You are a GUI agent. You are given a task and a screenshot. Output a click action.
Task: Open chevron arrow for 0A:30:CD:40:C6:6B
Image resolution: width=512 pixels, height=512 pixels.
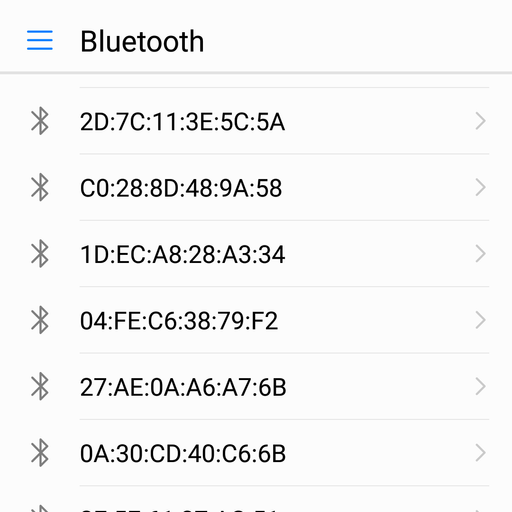point(480,453)
